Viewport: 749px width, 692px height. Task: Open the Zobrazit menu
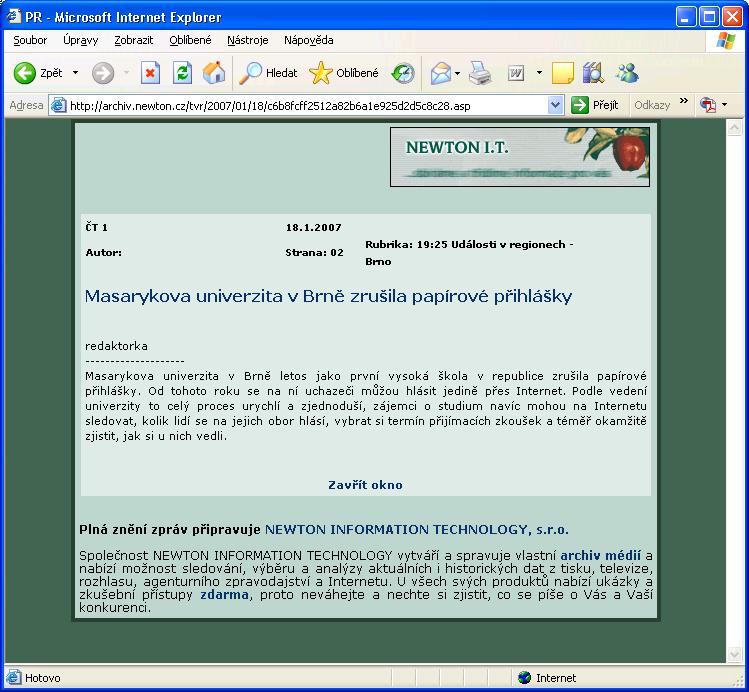point(134,40)
